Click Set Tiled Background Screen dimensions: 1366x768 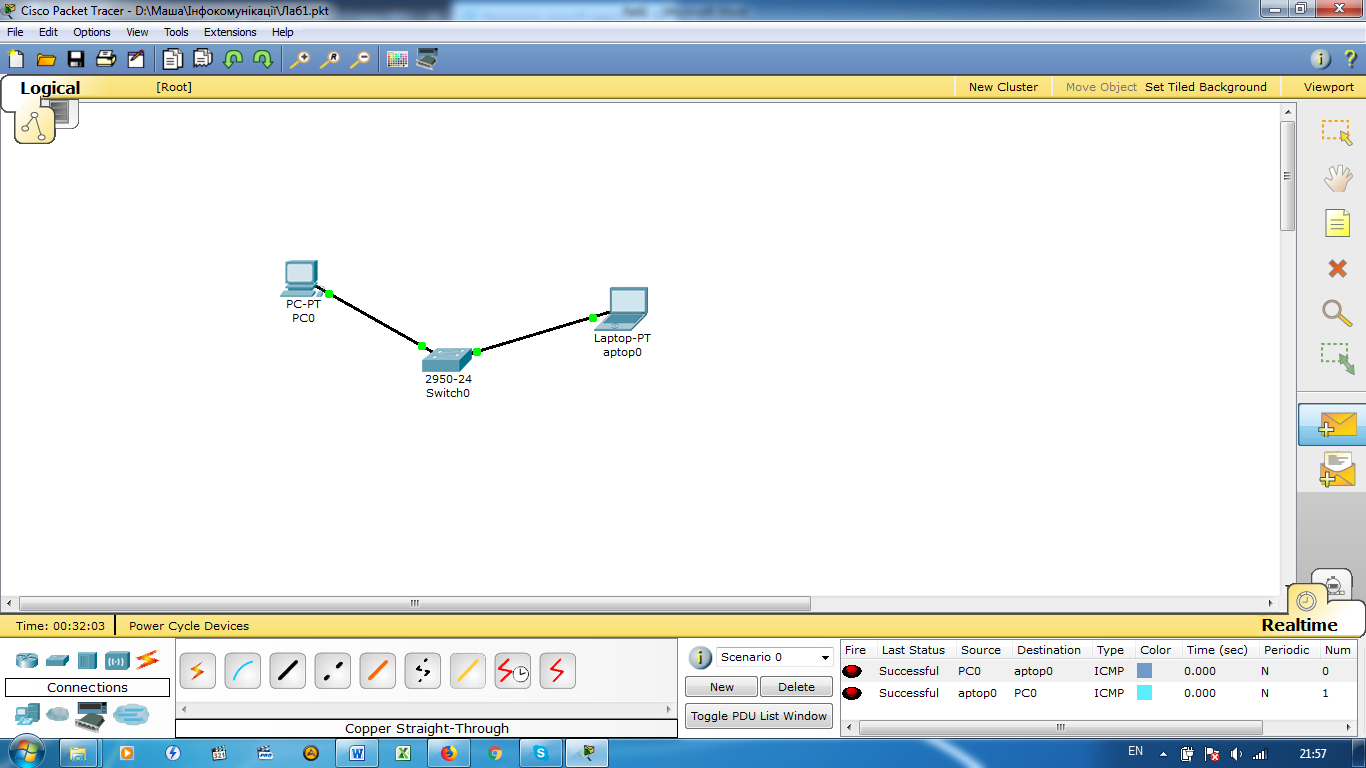[1206, 87]
